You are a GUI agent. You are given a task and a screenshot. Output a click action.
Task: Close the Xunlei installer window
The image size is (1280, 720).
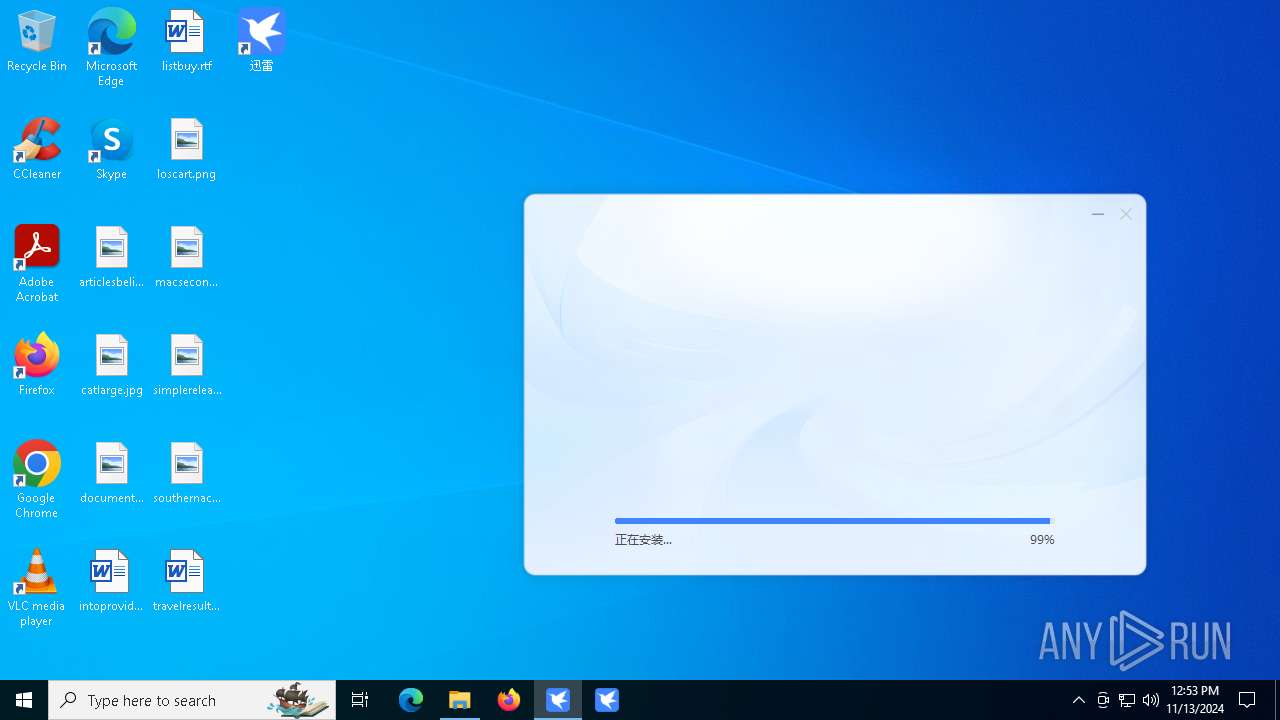point(1126,214)
